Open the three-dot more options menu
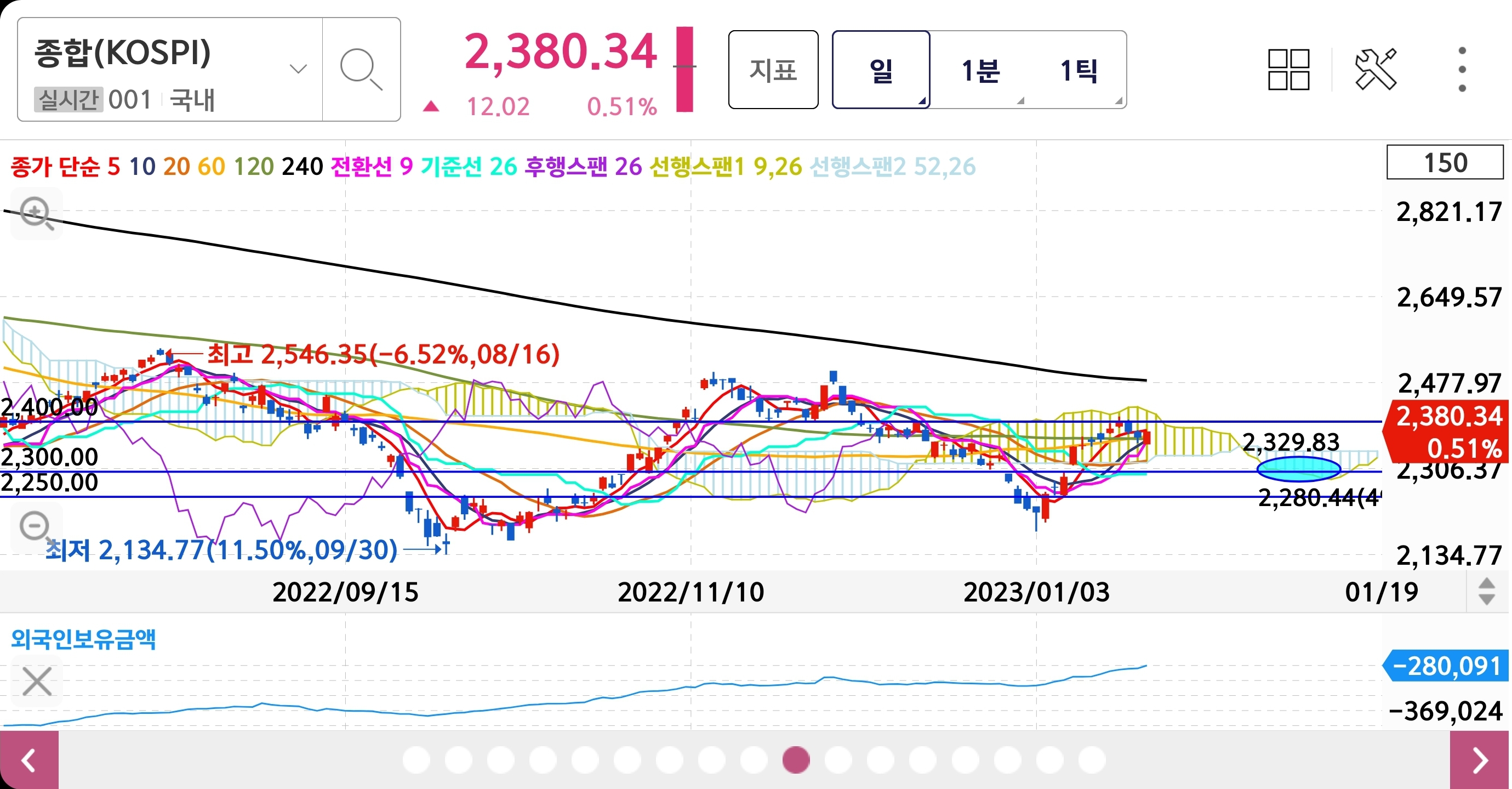The height and width of the screenshot is (789, 1512). point(1462,70)
